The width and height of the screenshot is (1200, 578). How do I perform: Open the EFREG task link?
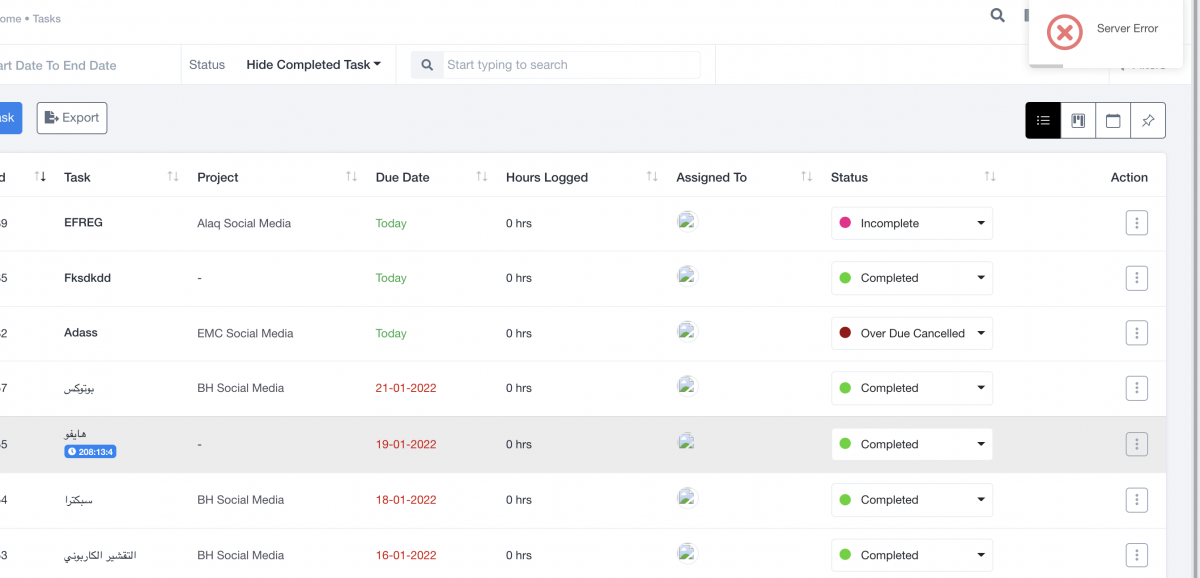pos(83,223)
